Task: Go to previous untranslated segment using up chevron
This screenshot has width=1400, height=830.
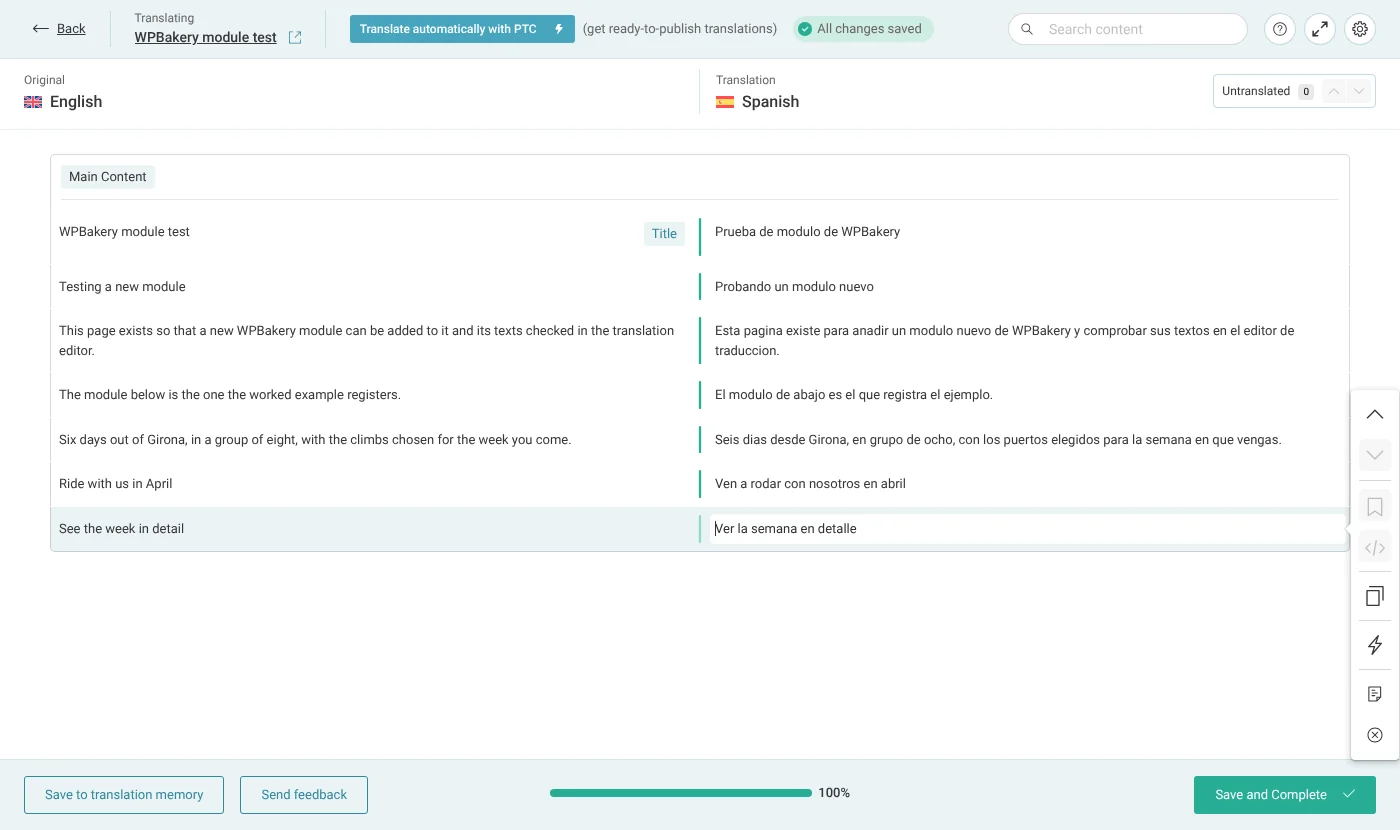Action: click(1333, 91)
